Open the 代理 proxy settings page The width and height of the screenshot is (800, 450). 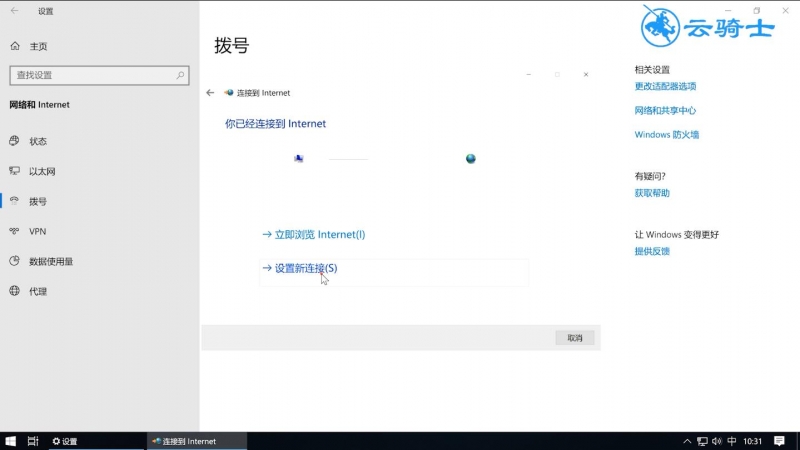click(x=99, y=291)
